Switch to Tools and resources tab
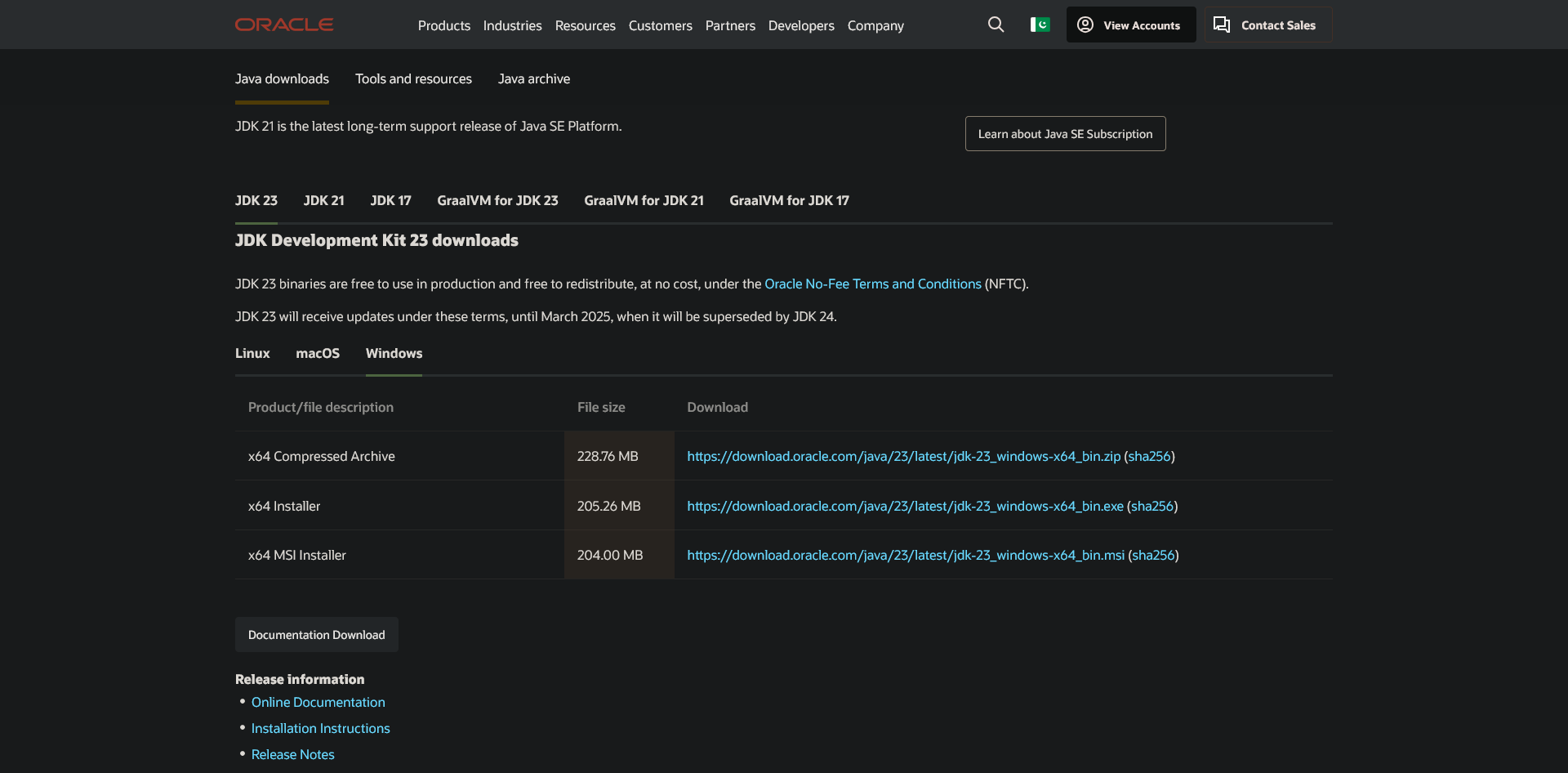The width and height of the screenshot is (1568, 773). [x=413, y=78]
